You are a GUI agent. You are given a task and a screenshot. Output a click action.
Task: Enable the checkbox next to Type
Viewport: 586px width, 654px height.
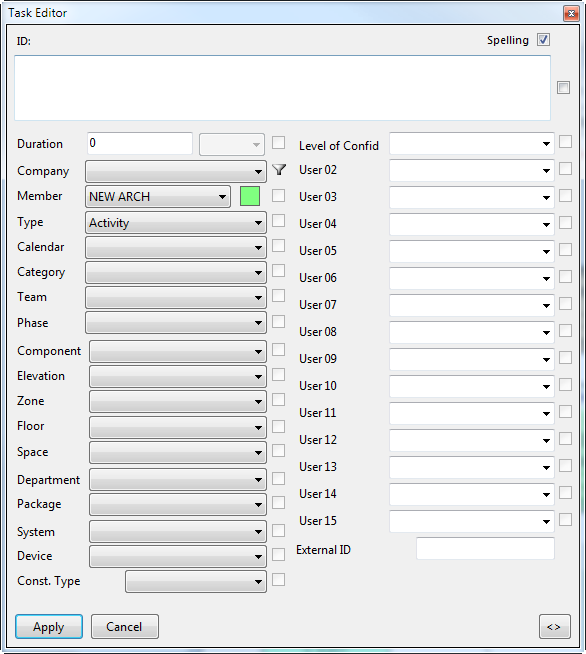click(278, 221)
